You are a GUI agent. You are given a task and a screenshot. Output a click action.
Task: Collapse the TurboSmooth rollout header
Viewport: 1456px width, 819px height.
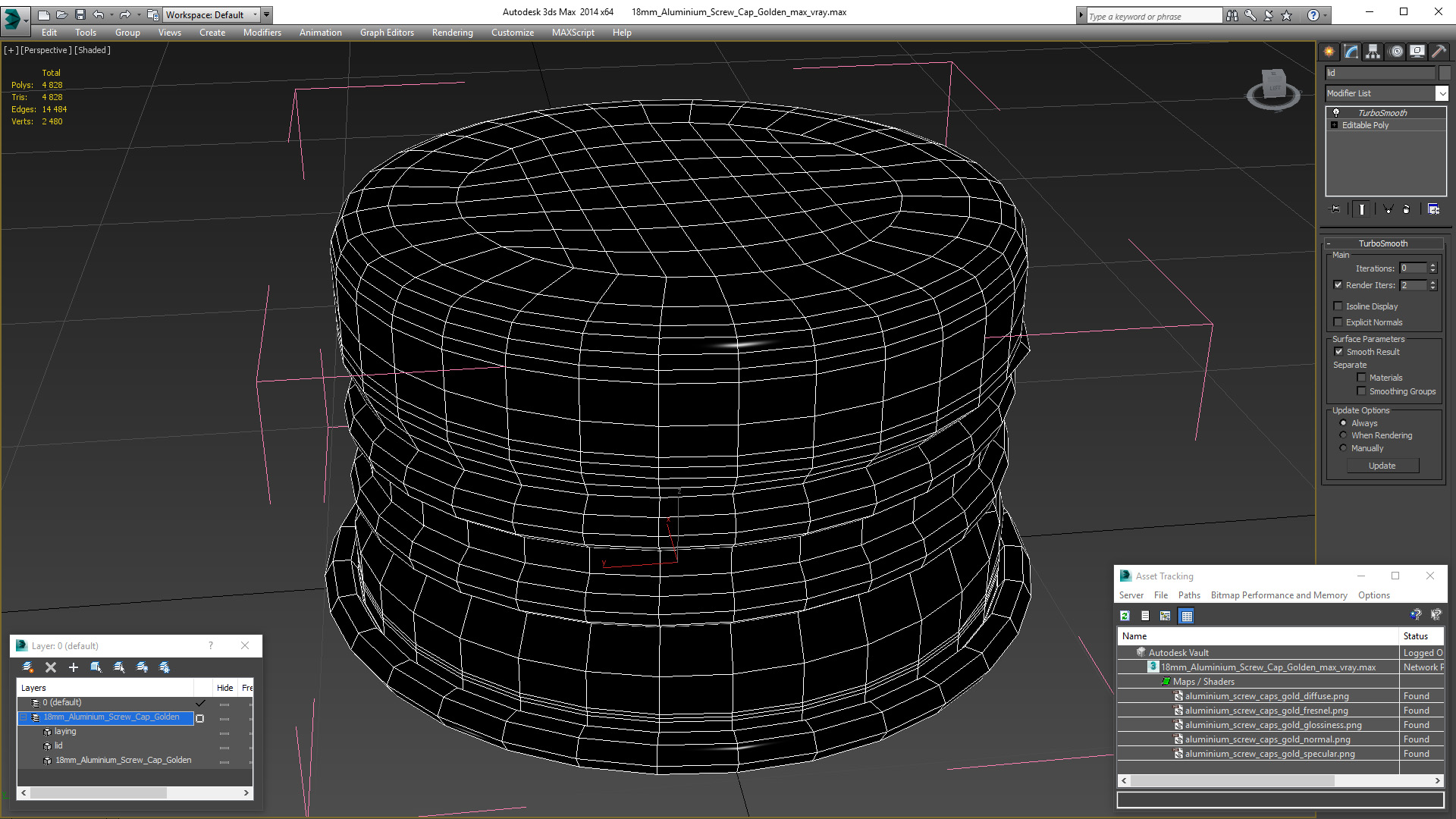click(1382, 243)
